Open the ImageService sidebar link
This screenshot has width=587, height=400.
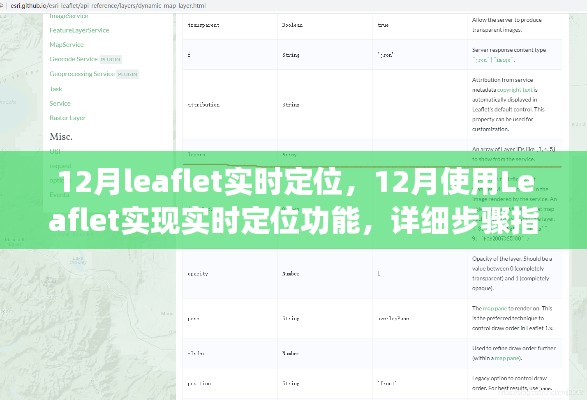click(69, 16)
